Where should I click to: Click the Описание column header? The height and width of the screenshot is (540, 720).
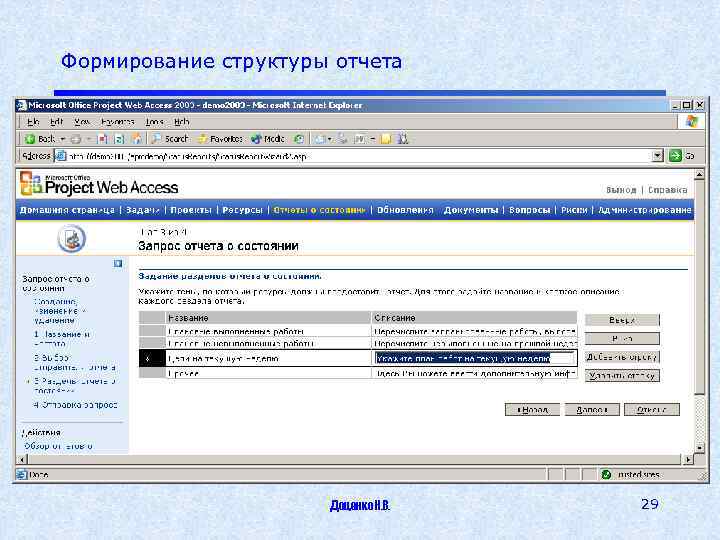474,318
